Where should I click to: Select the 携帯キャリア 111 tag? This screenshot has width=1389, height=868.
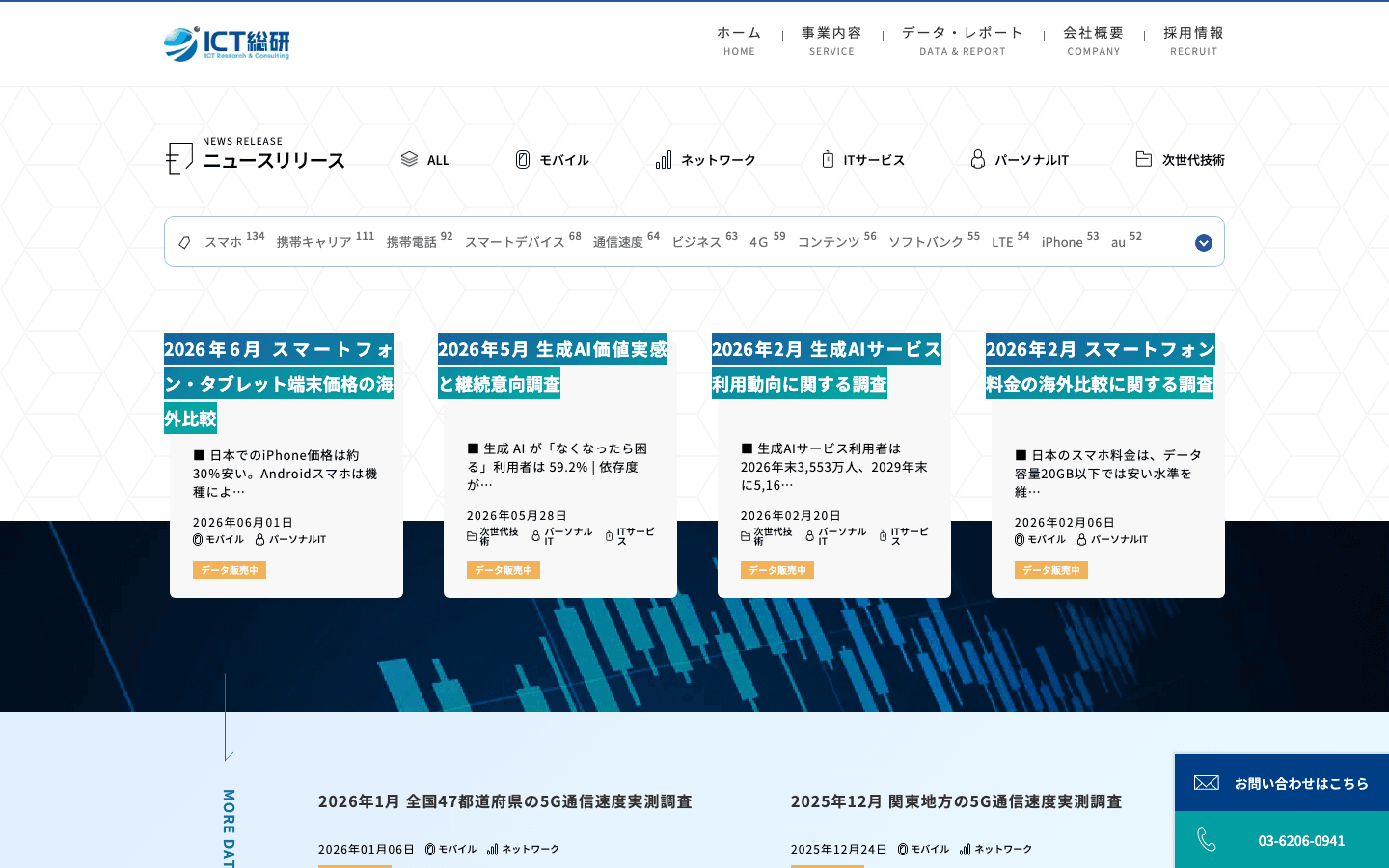tap(325, 241)
